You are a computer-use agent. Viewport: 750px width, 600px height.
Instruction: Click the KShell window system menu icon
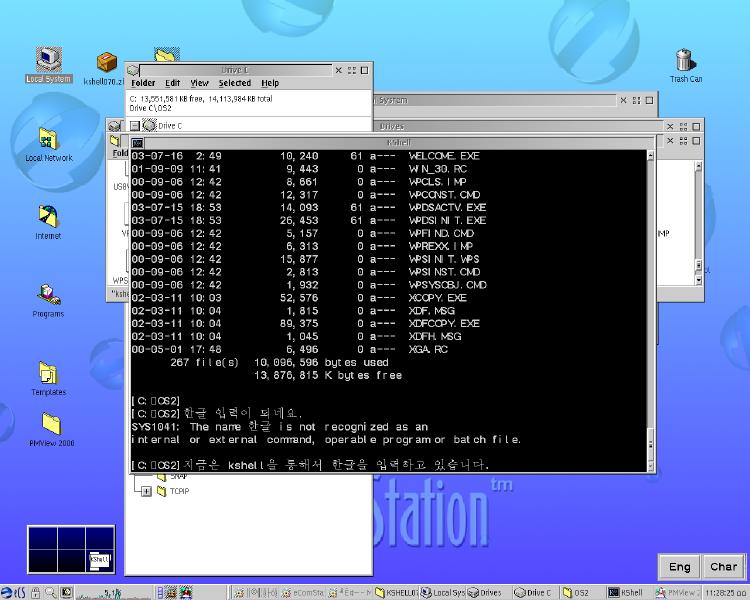point(137,143)
